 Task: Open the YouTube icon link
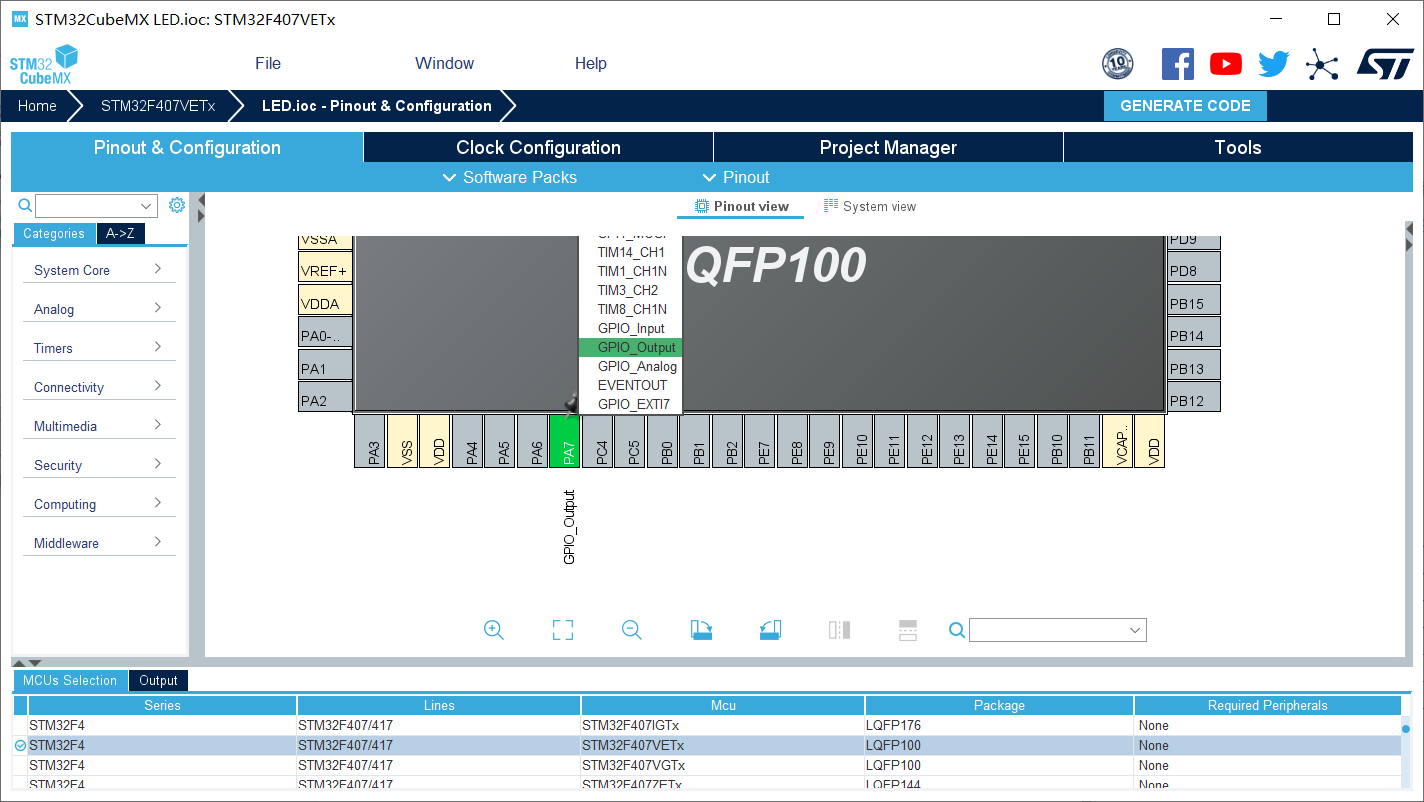1225,64
